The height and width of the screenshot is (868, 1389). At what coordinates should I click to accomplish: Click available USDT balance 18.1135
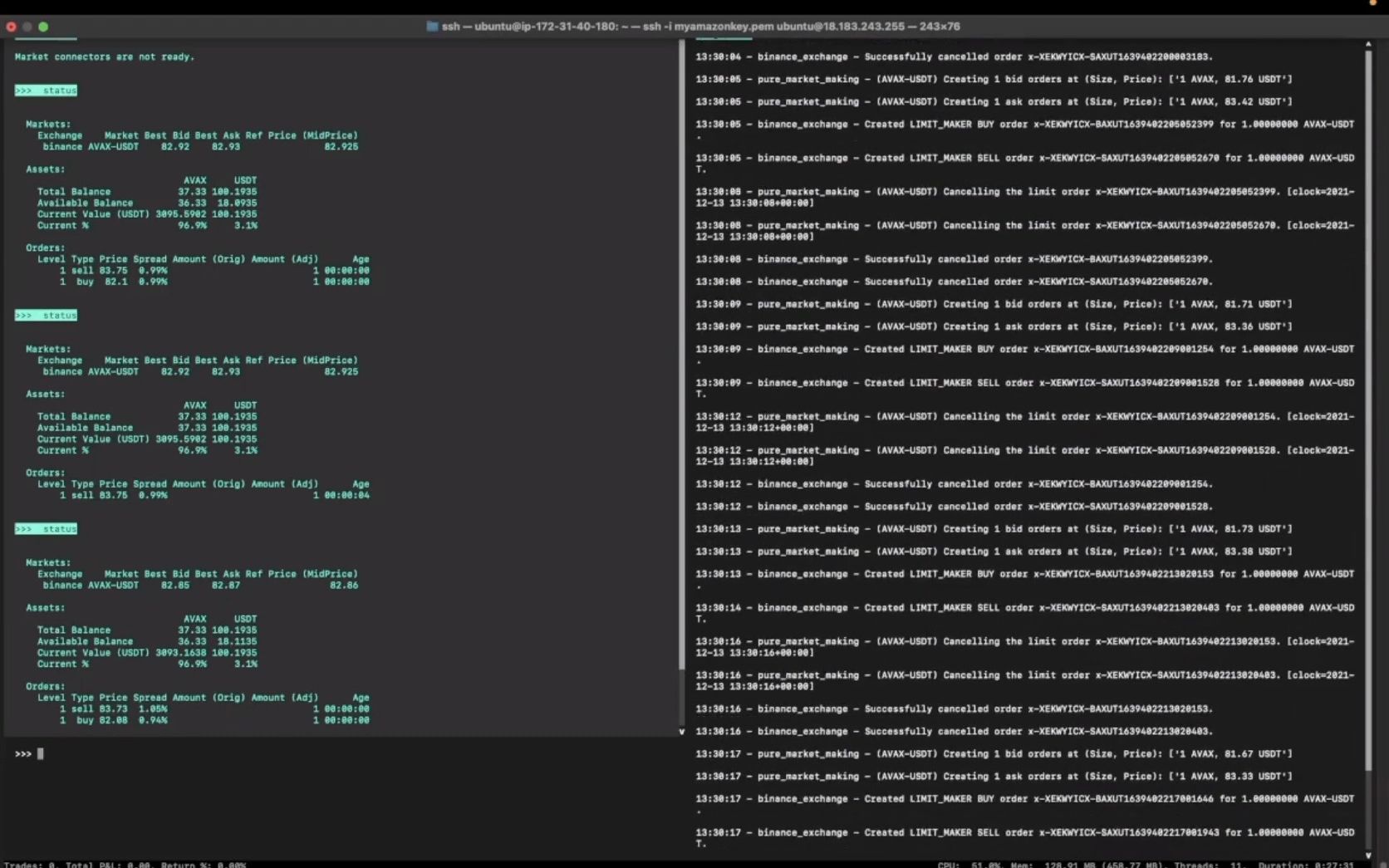[x=237, y=641]
